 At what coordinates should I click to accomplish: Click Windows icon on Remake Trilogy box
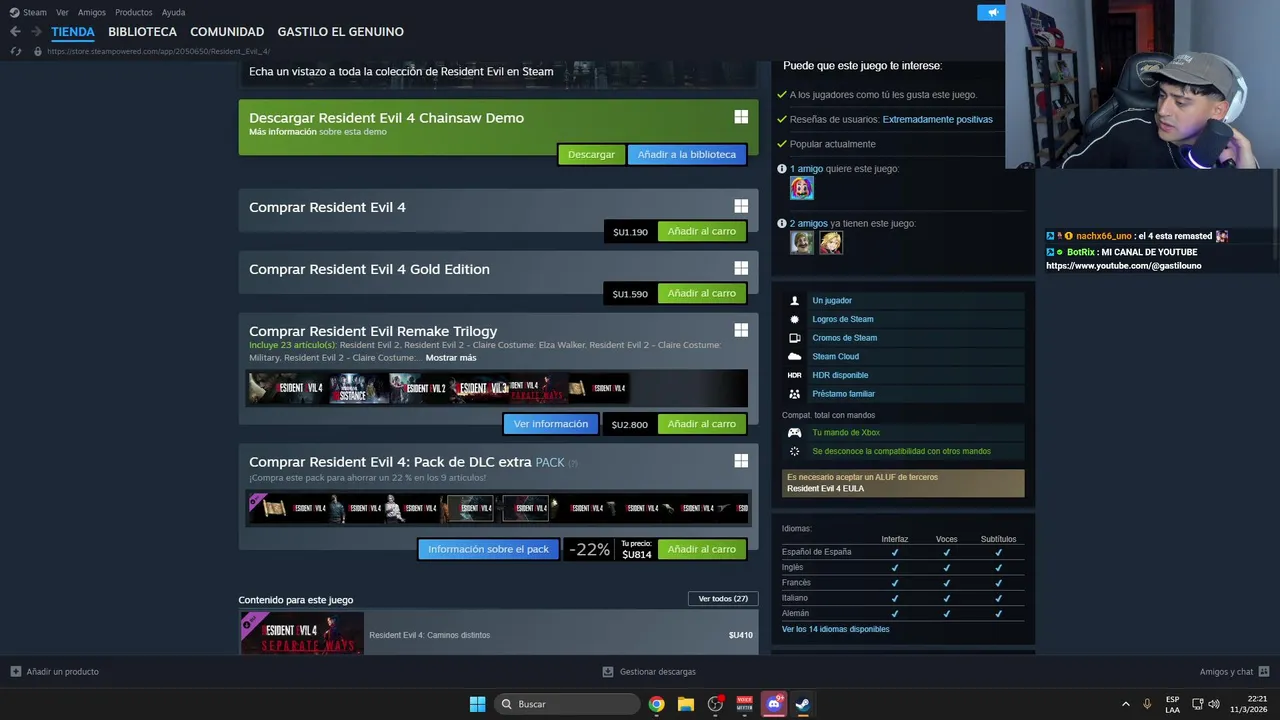point(741,330)
